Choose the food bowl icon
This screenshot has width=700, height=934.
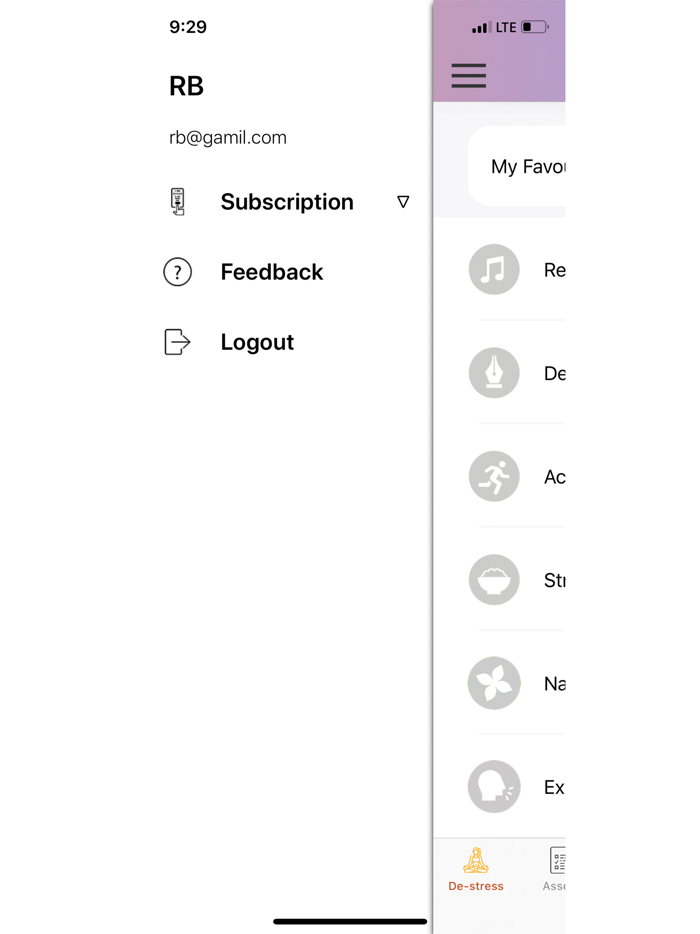[x=494, y=580]
